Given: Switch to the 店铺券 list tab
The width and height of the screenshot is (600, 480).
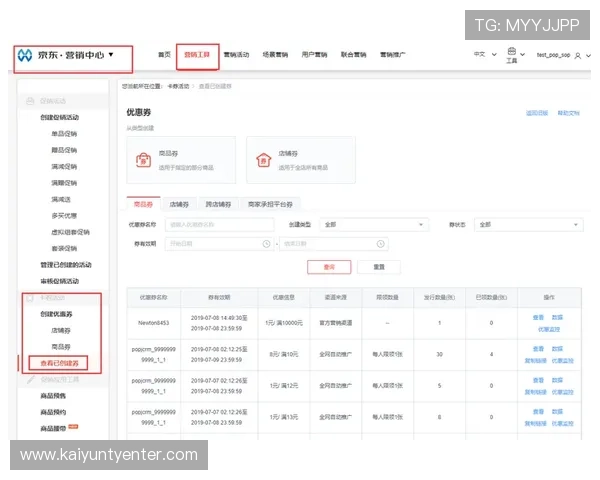Looking at the screenshot, I should point(179,204).
